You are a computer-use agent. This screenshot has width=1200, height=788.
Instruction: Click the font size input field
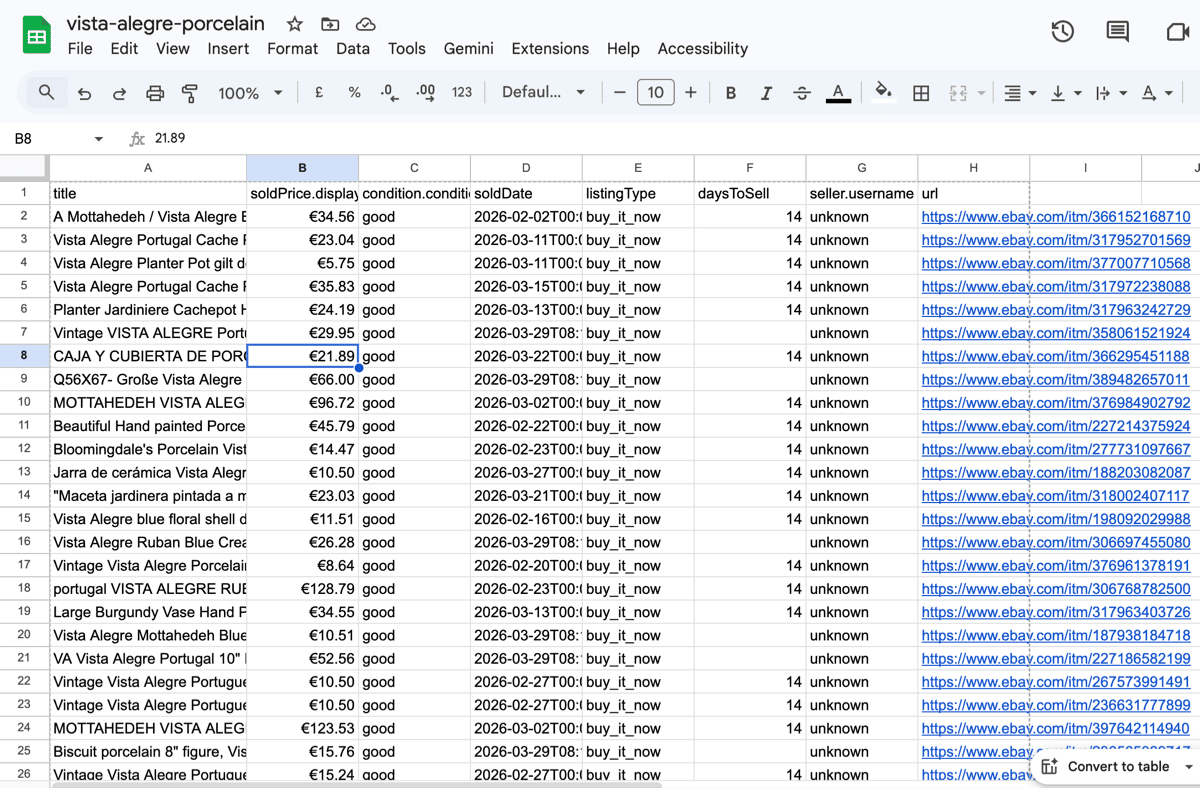[655, 93]
